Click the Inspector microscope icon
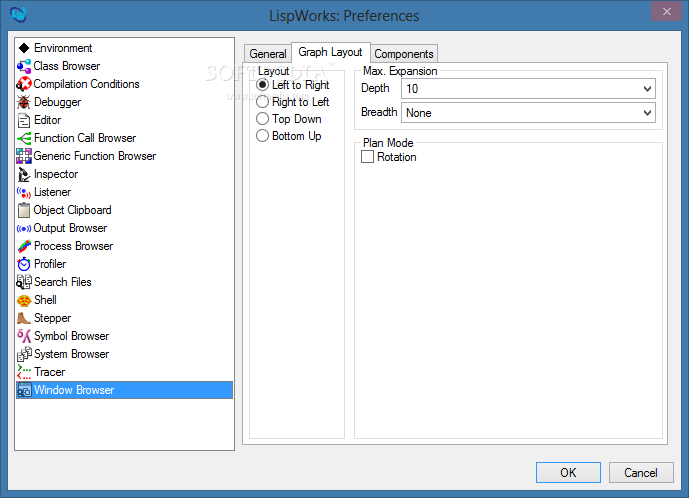 click(24, 174)
